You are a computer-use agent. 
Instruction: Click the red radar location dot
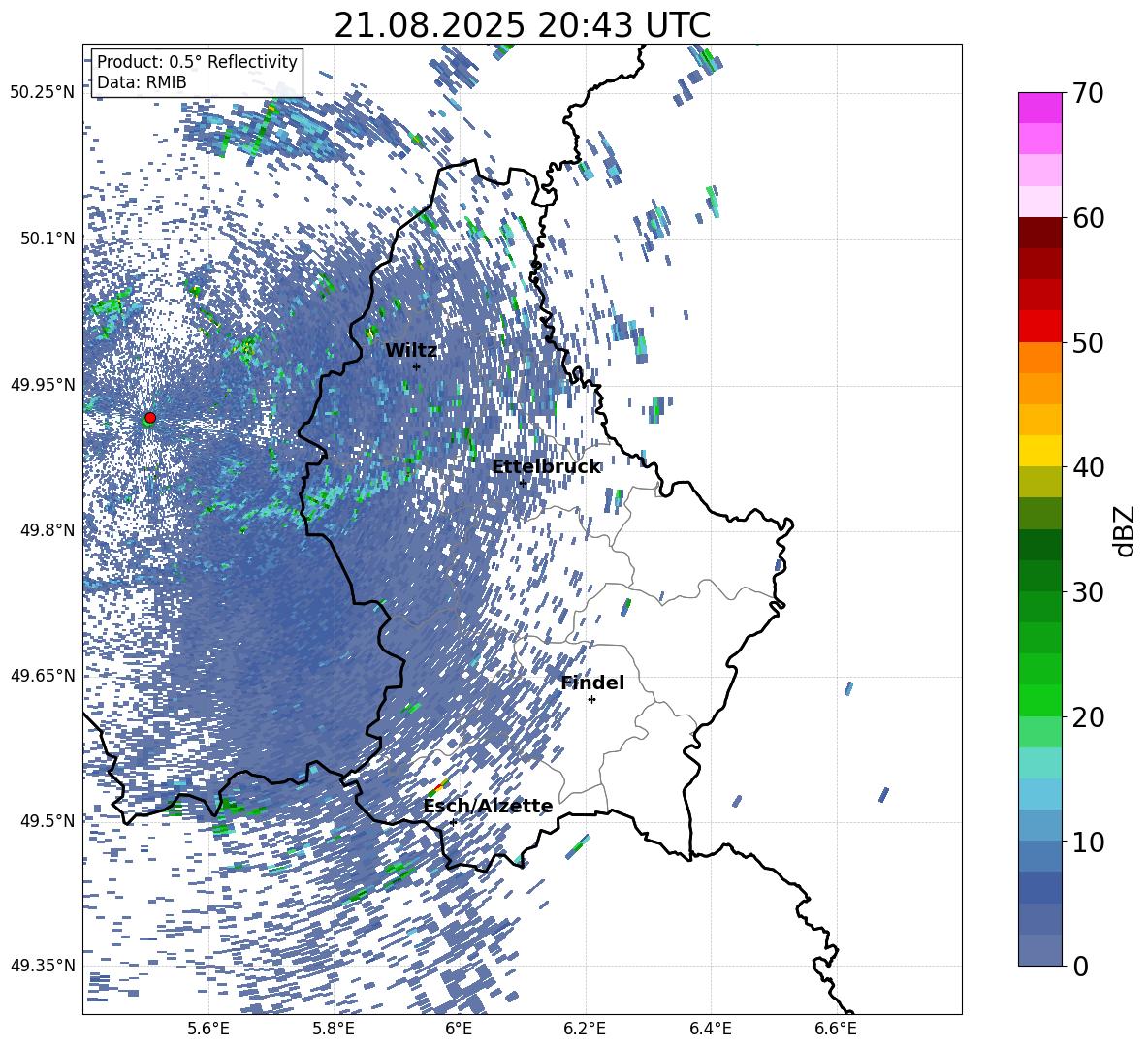(x=150, y=418)
